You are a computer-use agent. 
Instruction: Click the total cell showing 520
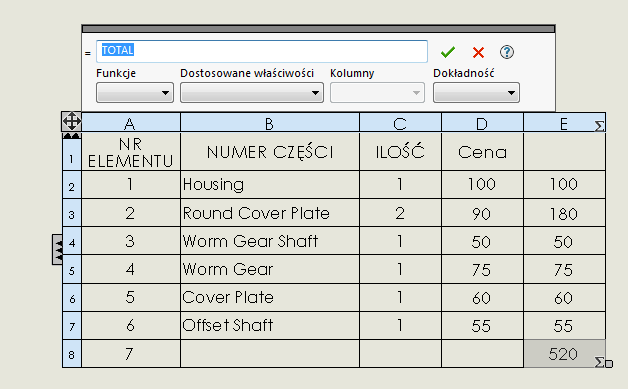(564, 354)
